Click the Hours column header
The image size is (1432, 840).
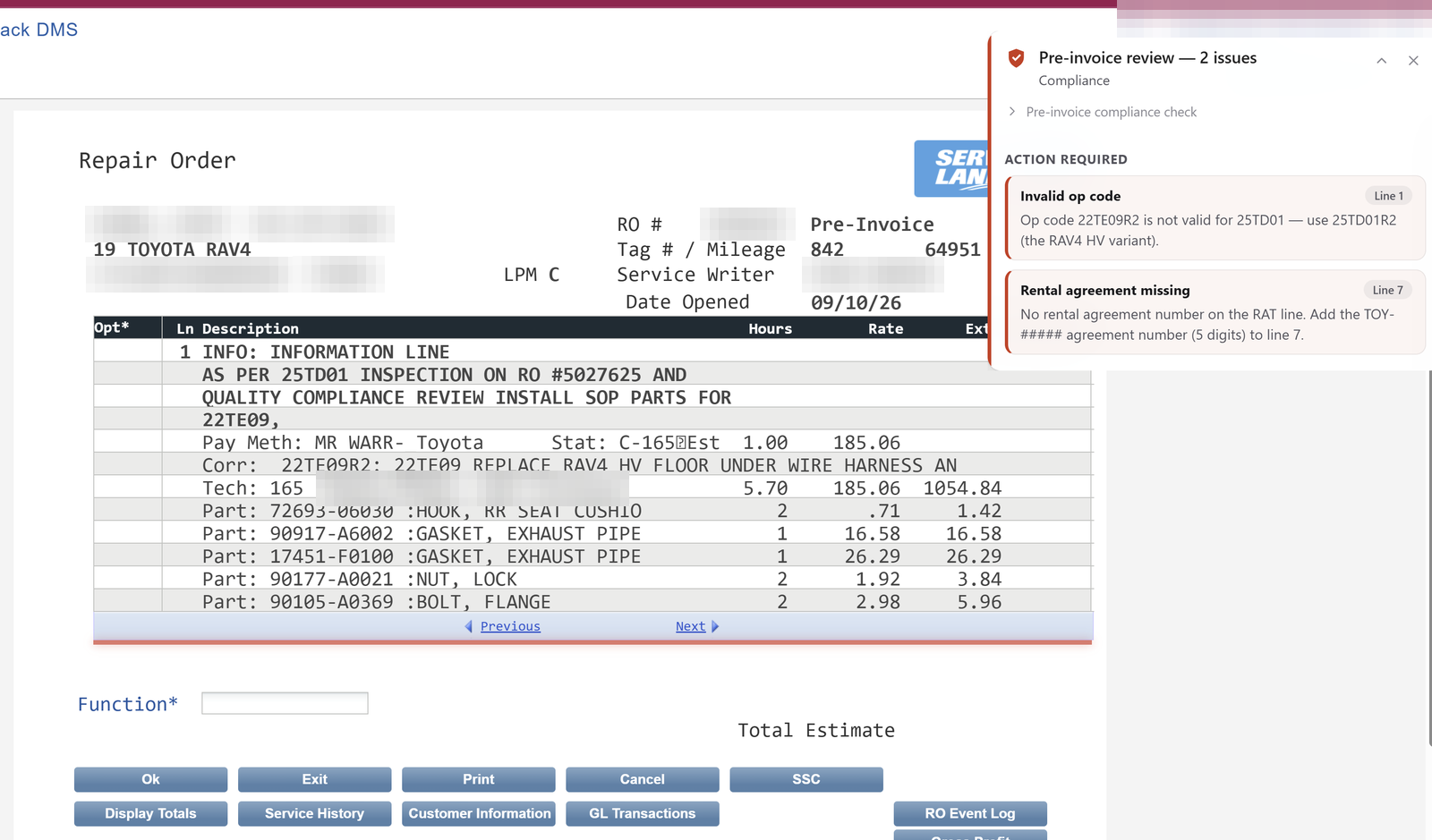[x=770, y=328]
